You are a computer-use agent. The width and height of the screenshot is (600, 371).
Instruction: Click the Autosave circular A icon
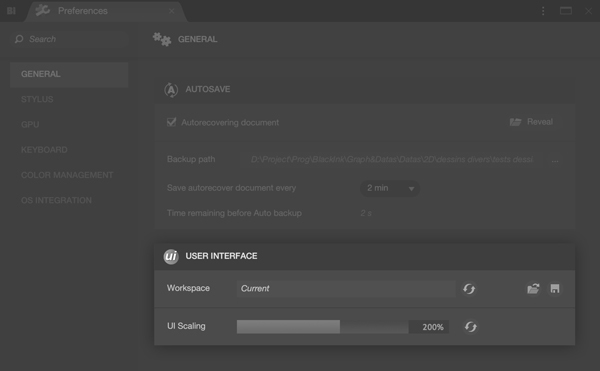(x=171, y=90)
